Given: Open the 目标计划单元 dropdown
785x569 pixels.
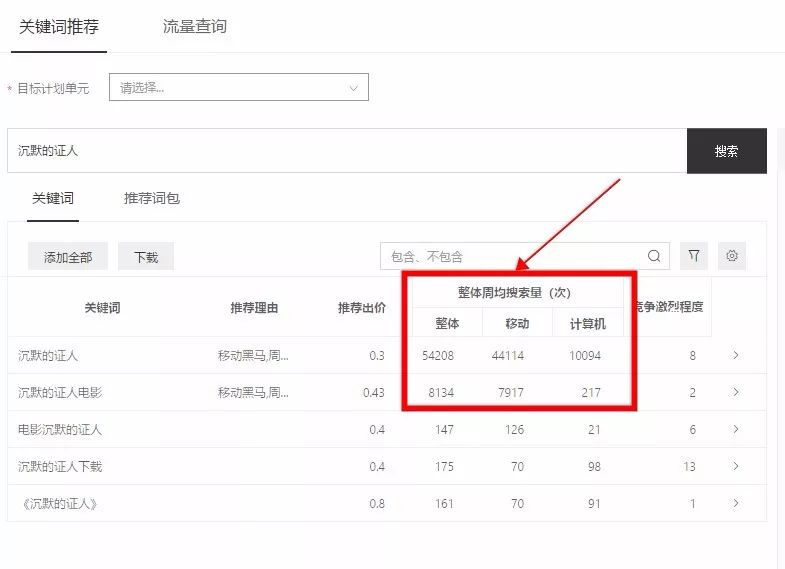Looking at the screenshot, I should pyautogui.click(x=238, y=88).
